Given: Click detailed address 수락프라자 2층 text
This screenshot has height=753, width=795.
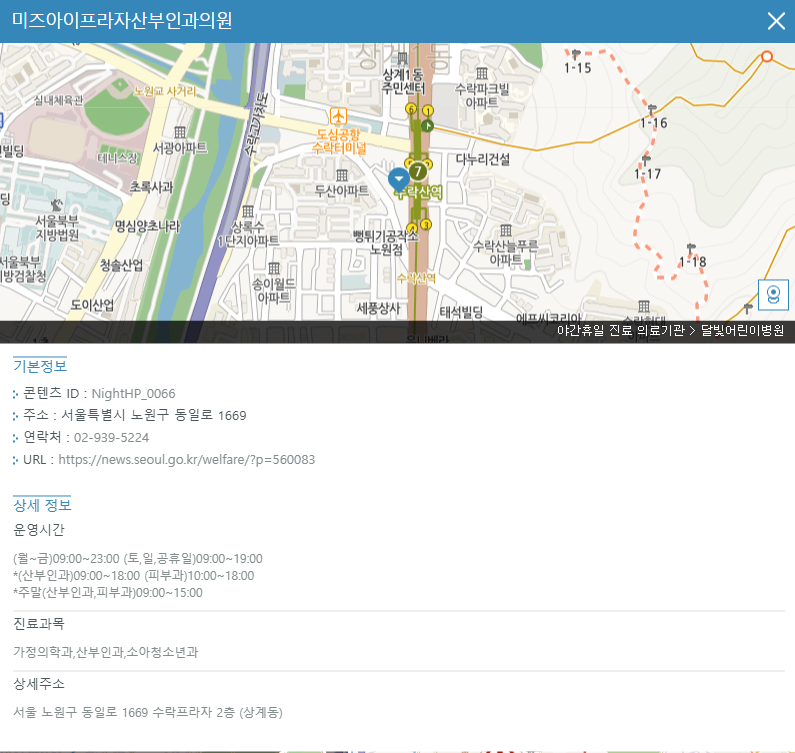Looking at the screenshot, I should (x=148, y=712).
